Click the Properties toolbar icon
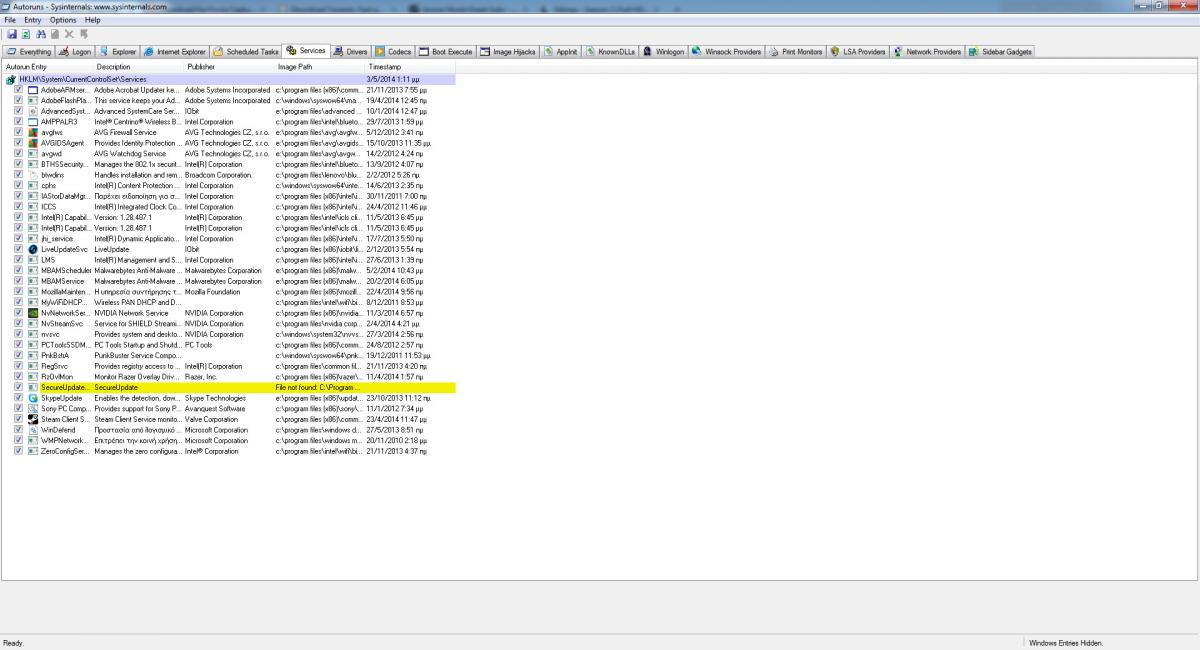1200x650 pixels. (x=55, y=34)
